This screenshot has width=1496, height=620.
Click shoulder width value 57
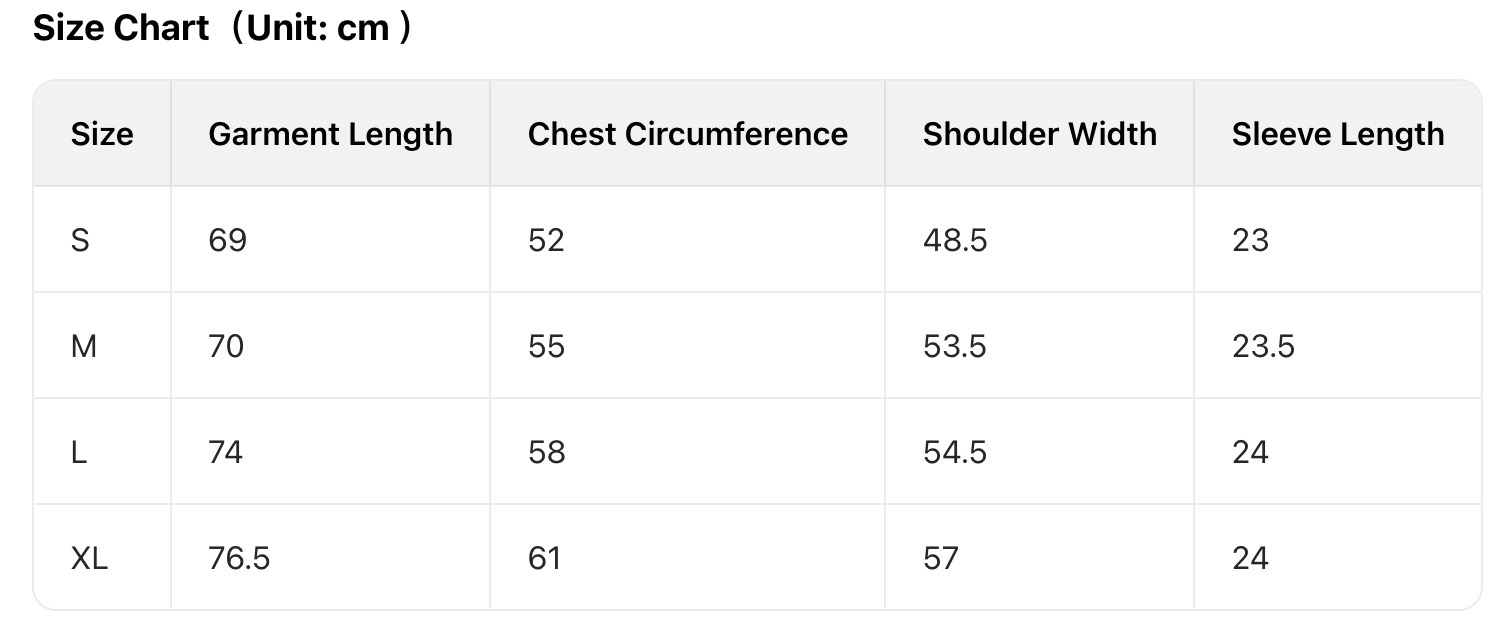click(940, 558)
